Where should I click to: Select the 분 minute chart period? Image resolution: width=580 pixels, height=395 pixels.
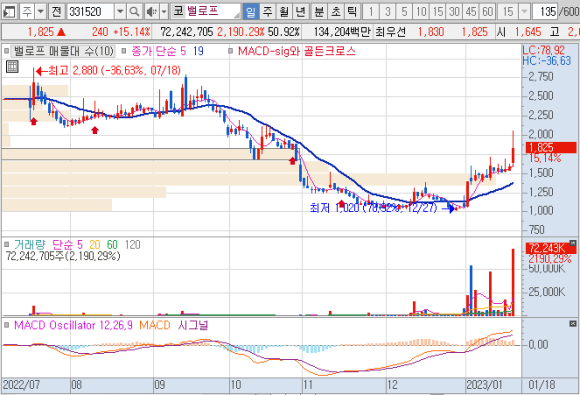click(319, 12)
